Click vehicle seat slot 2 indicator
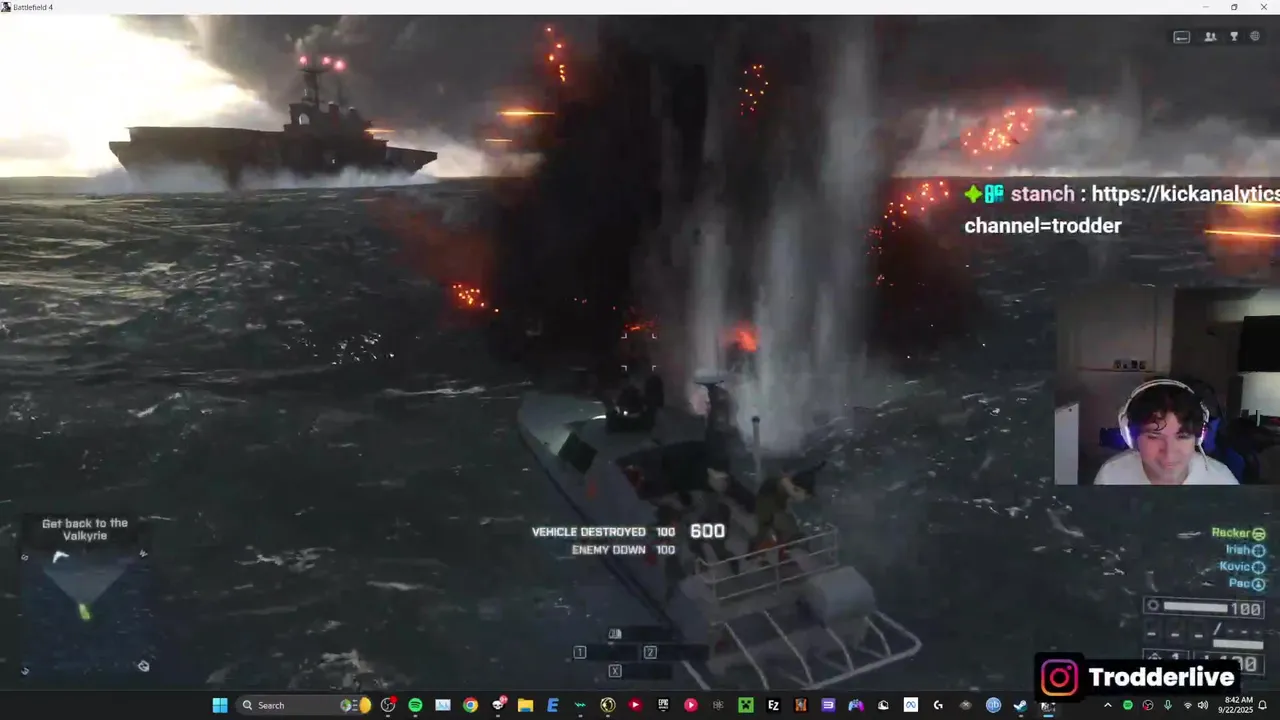Viewport: 1280px width, 720px height. pos(650,652)
